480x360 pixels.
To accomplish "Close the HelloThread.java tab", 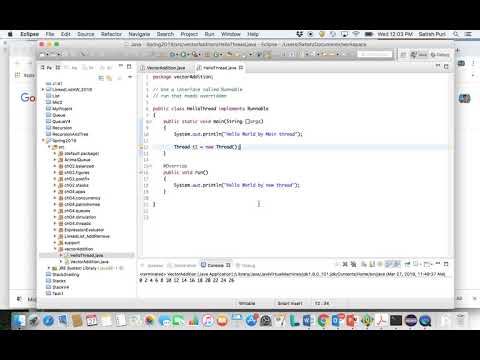I will [x=241, y=68].
